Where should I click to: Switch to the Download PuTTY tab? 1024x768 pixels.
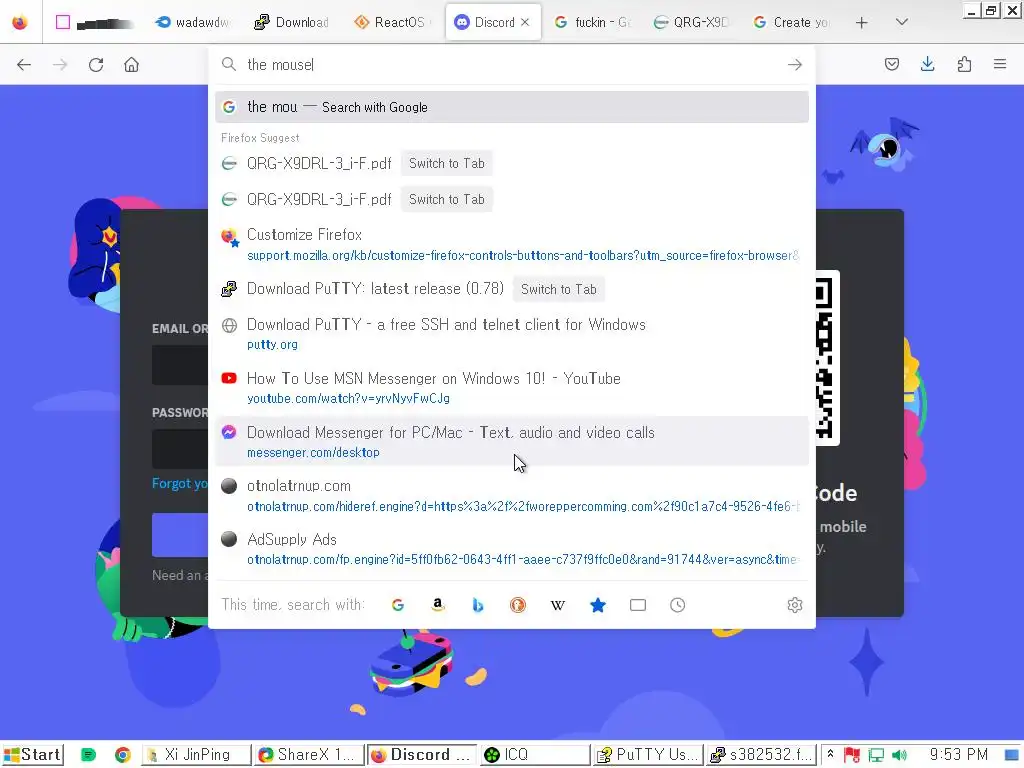click(x=291, y=22)
